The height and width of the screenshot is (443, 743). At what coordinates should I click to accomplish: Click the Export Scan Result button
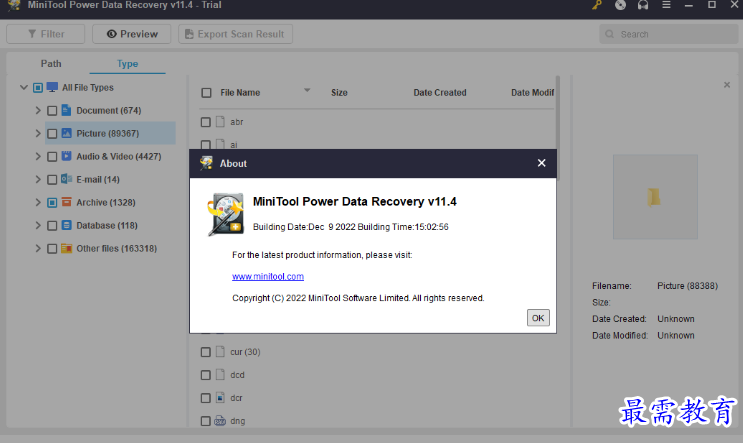[236, 34]
